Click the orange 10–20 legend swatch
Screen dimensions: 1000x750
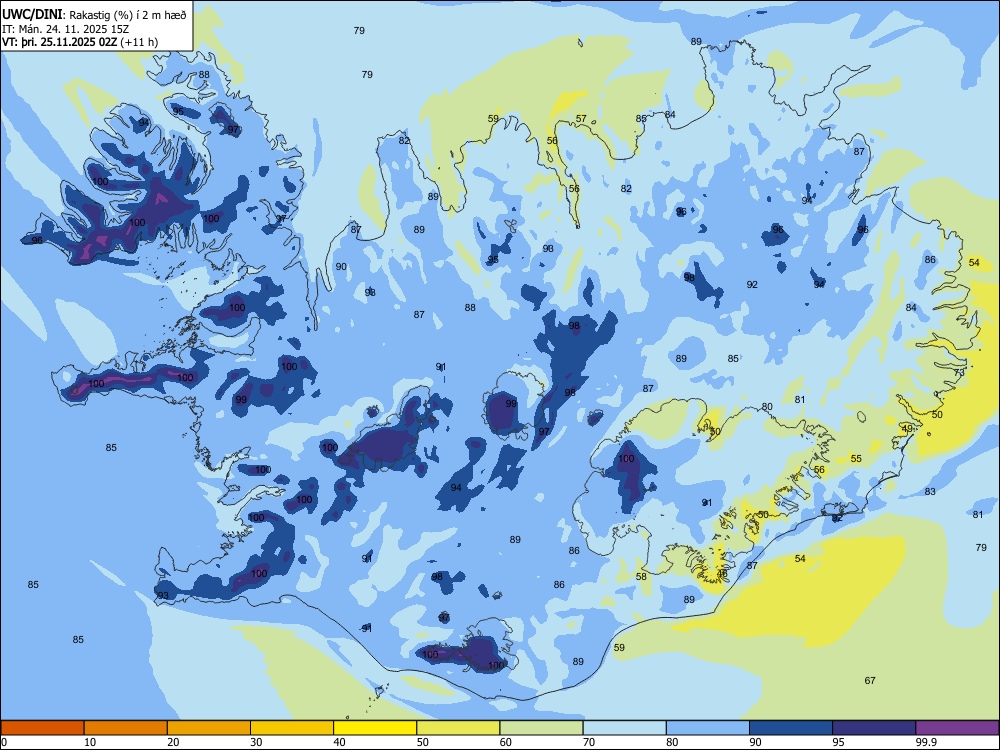coord(126,728)
